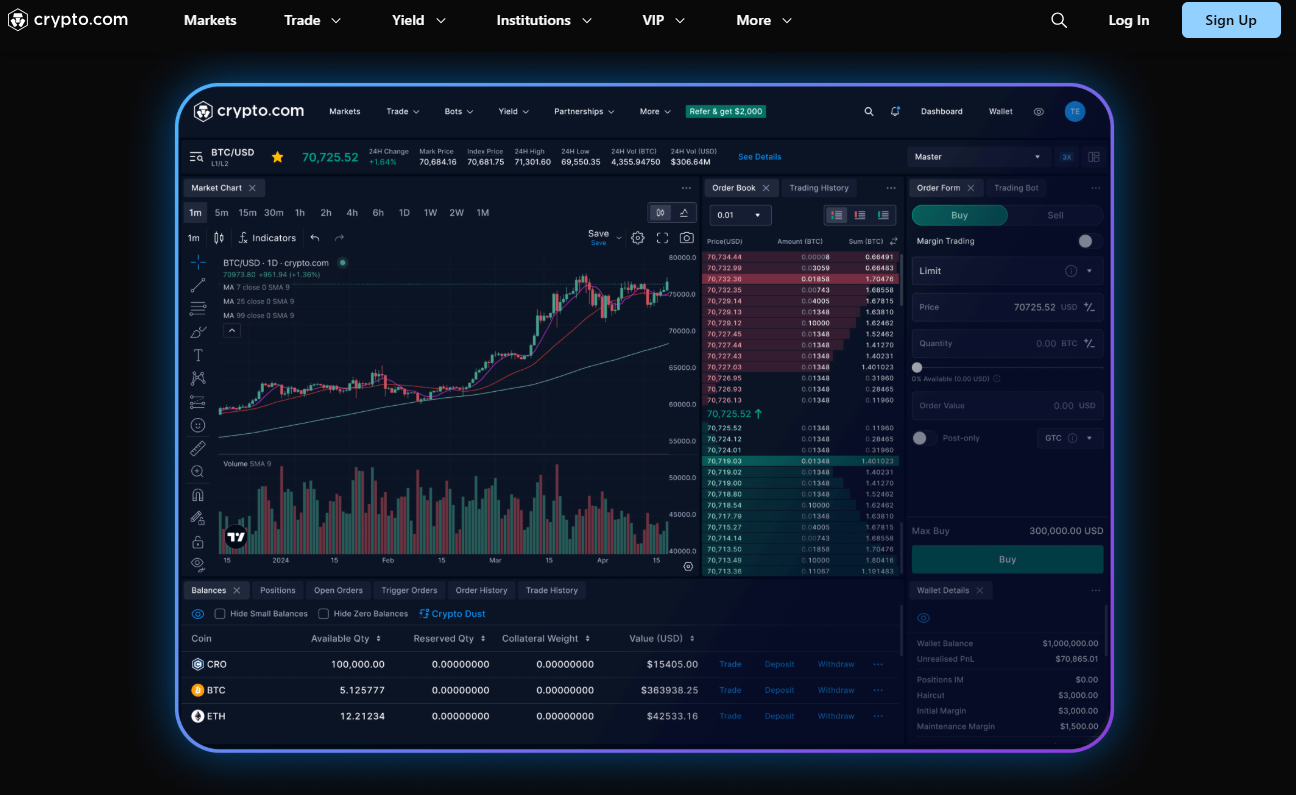Expand the Bots menu in the trading platform
The width and height of the screenshot is (1296, 795).
tap(460, 111)
